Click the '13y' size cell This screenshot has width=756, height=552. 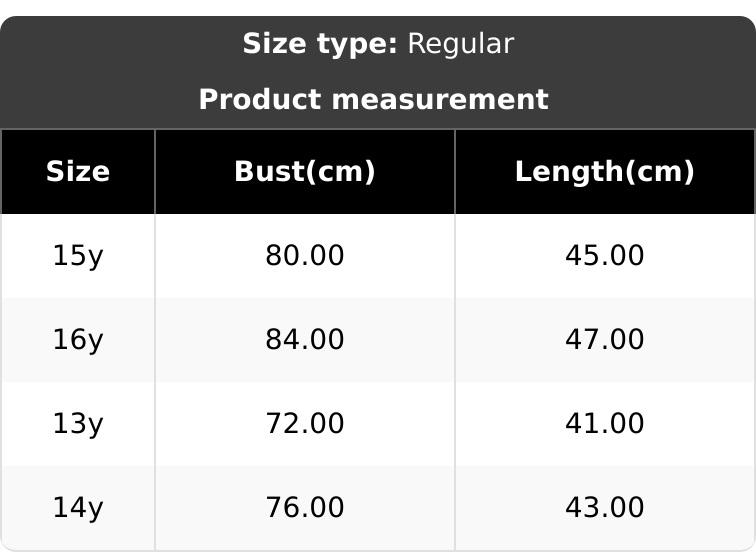tap(78, 424)
